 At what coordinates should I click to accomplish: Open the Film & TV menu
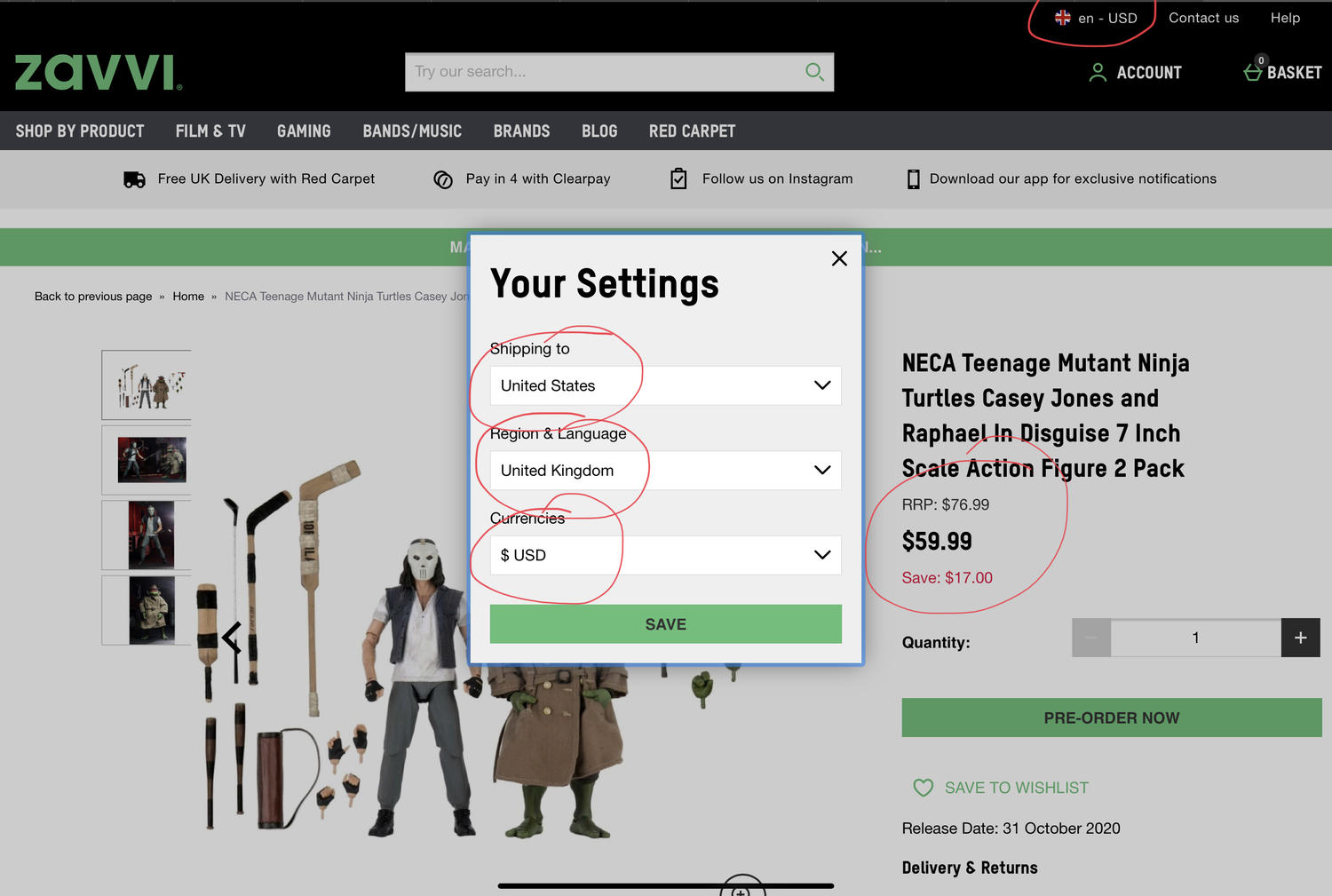point(210,131)
